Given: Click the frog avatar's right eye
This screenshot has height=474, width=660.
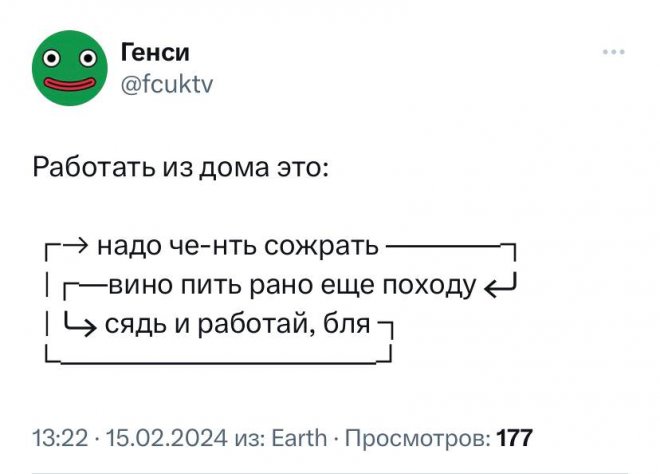Looking at the screenshot, I should point(88,58).
